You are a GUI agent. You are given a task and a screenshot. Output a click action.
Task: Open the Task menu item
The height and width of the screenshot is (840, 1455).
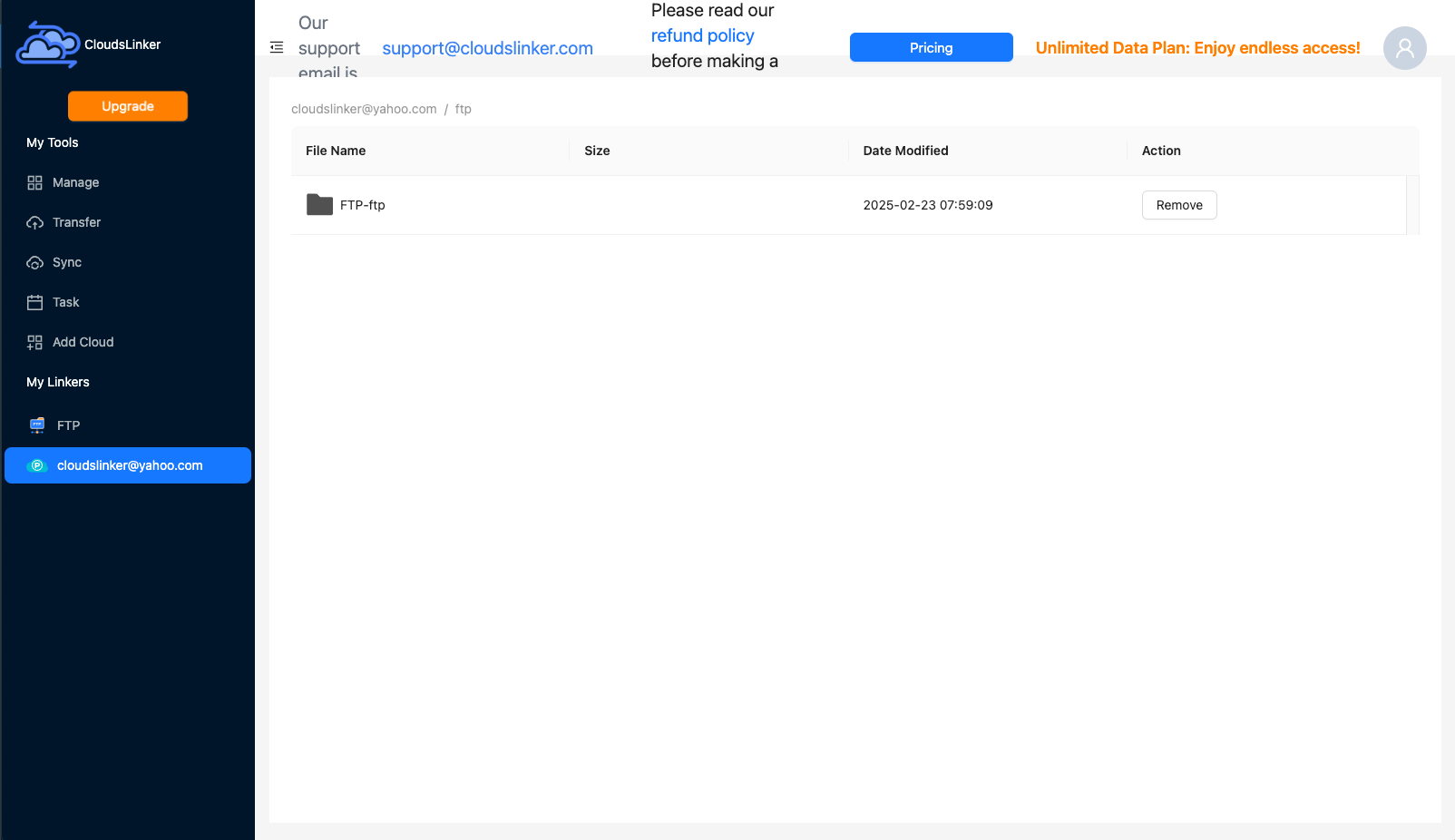pos(128,302)
